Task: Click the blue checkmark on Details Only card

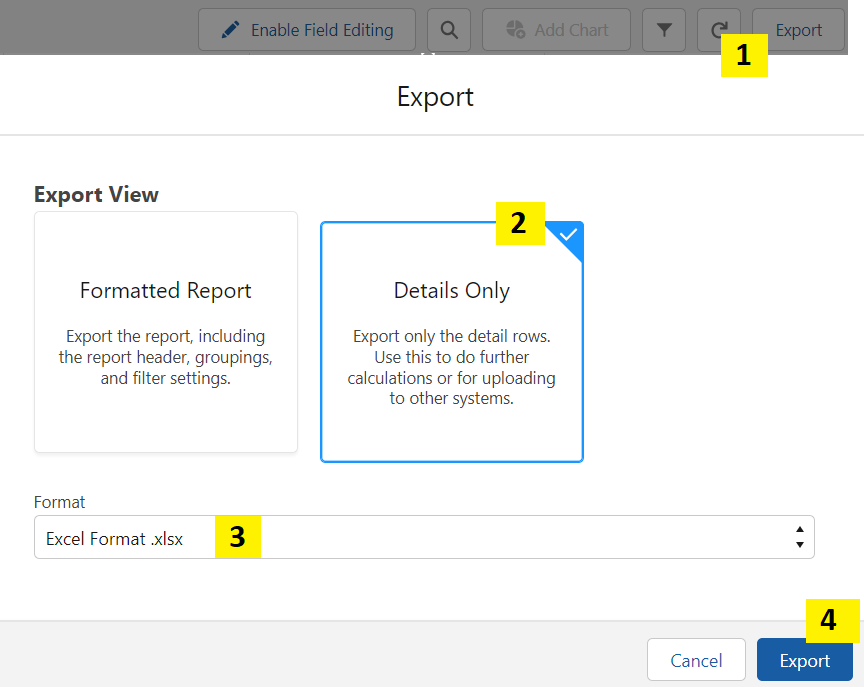Action: coord(568,235)
